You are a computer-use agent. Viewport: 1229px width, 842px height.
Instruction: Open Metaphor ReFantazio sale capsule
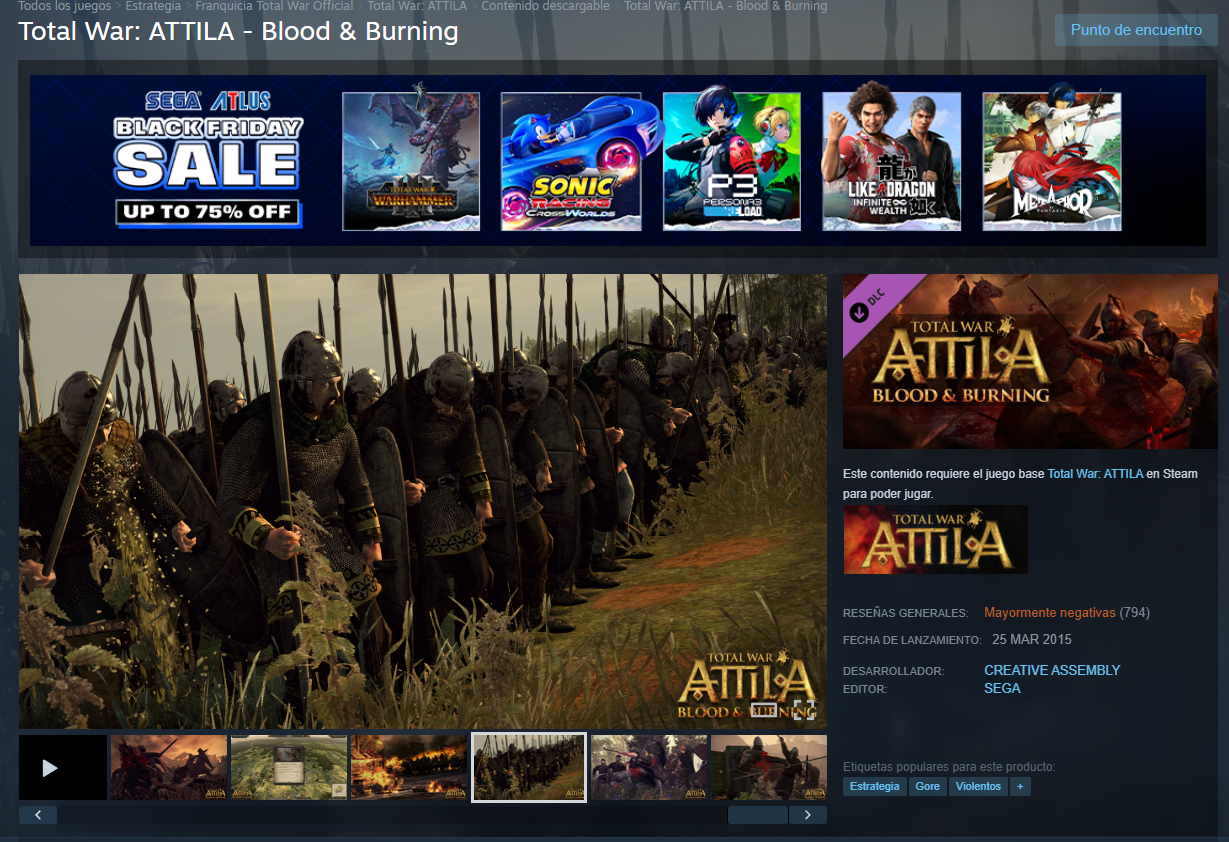pos(1051,162)
